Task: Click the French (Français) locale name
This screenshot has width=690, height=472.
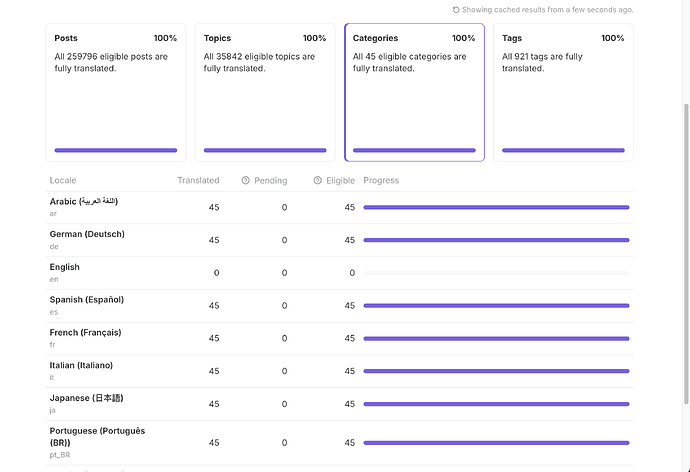Action: pyautogui.click(x=85, y=333)
